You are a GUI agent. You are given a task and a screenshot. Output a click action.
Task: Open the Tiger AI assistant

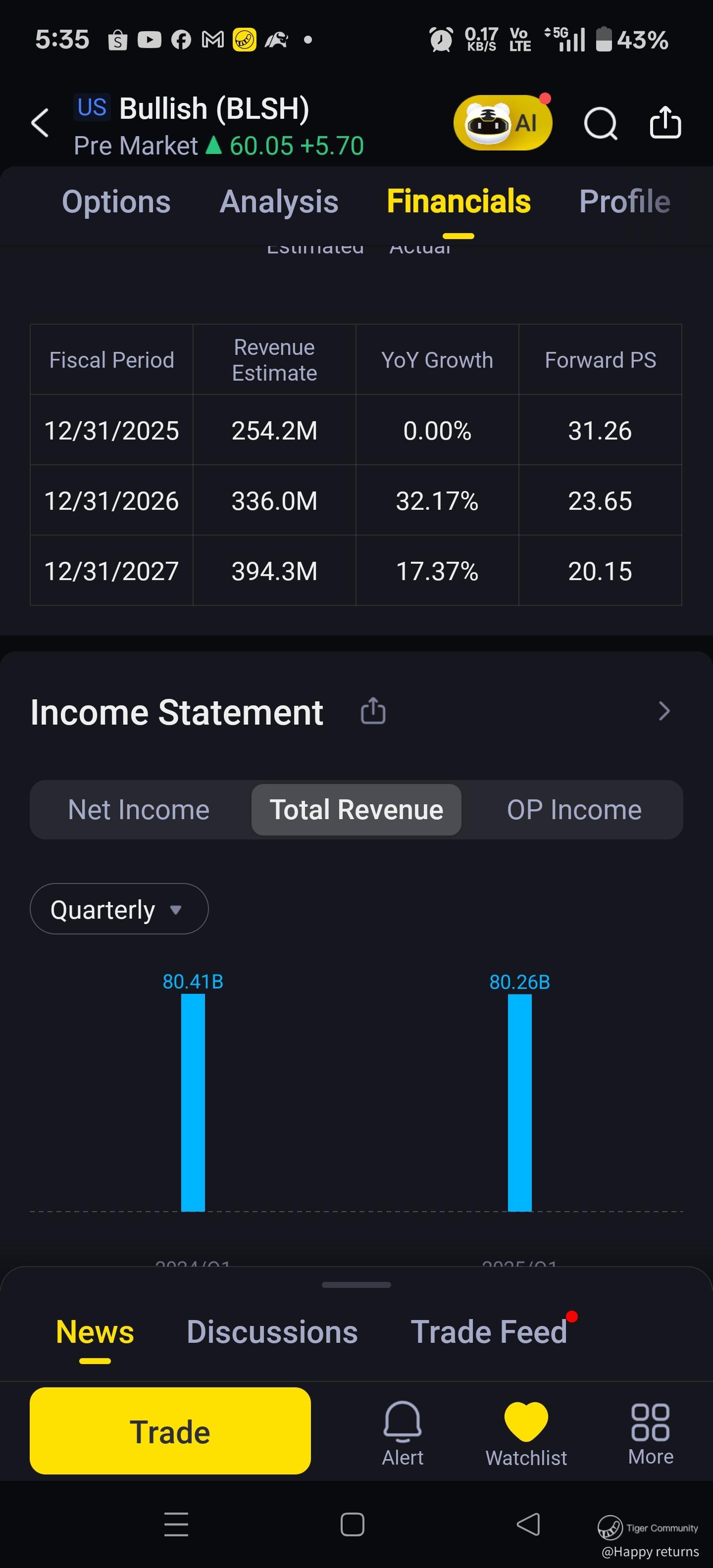(503, 123)
